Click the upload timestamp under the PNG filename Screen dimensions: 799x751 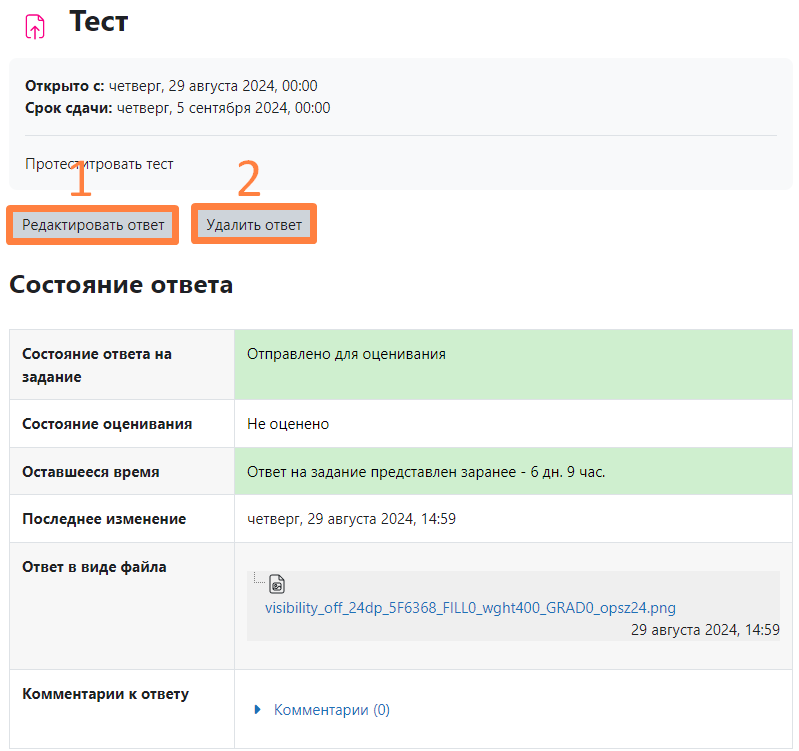pos(705,630)
